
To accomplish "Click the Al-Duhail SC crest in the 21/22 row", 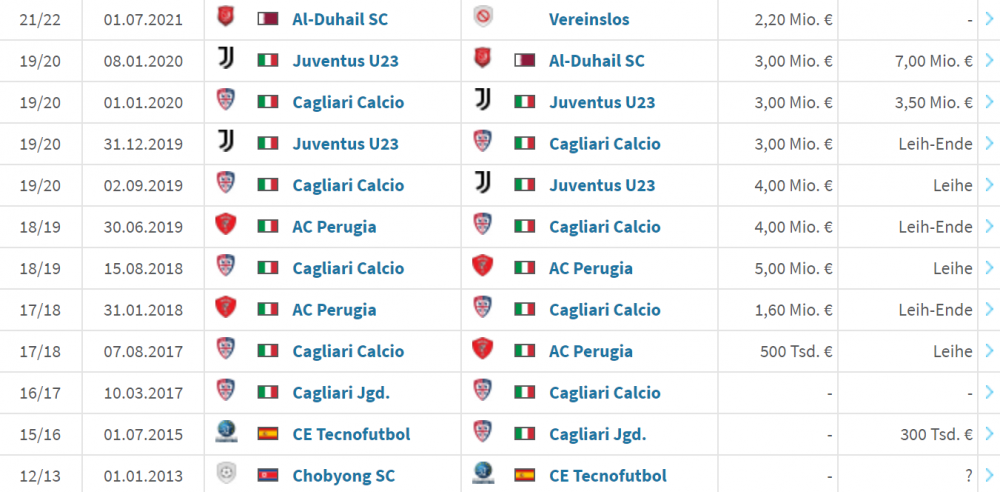I will [226, 17].
